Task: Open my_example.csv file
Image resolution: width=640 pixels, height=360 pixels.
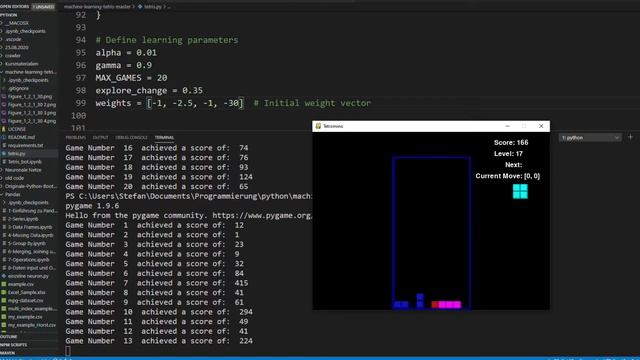Action: (x=25, y=317)
